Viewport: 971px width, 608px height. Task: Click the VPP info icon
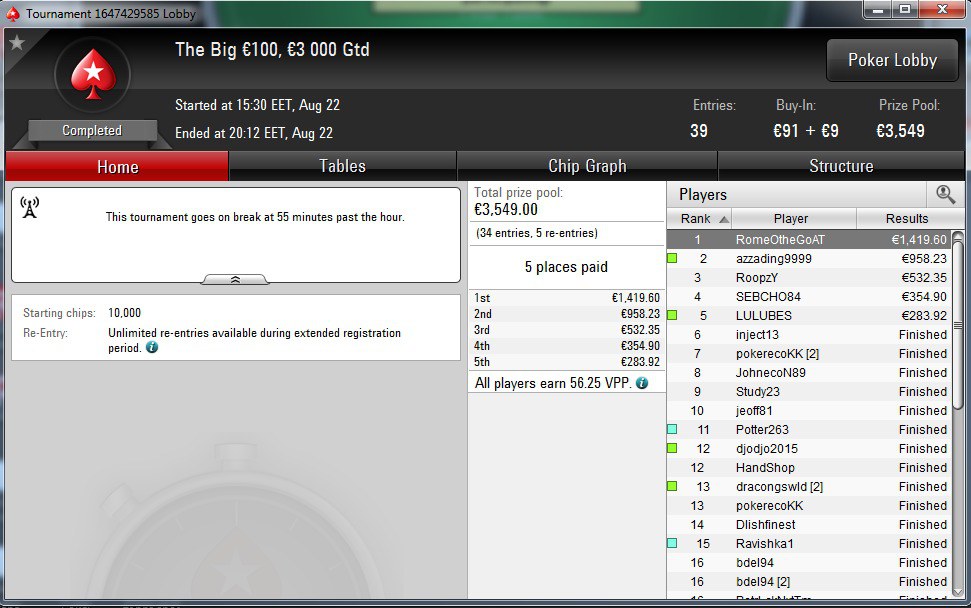[x=642, y=383]
